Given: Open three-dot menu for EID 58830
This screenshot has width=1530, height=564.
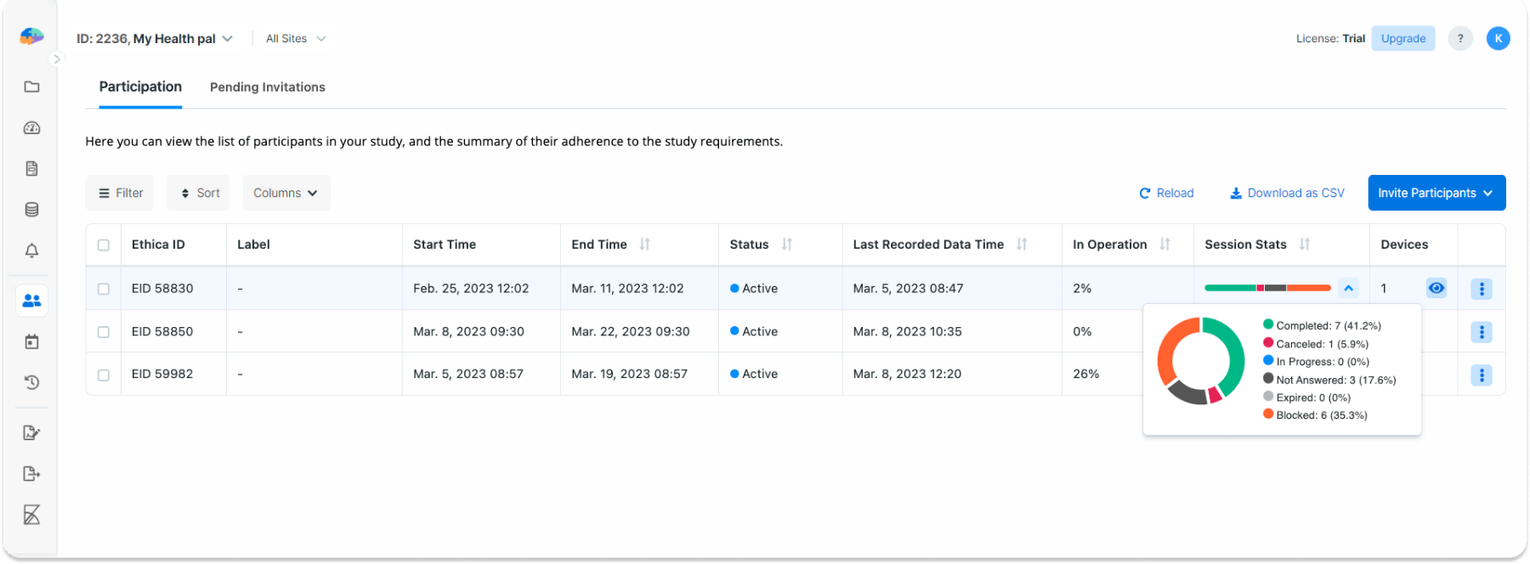Looking at the screenshot, I should pos(1481,289).
